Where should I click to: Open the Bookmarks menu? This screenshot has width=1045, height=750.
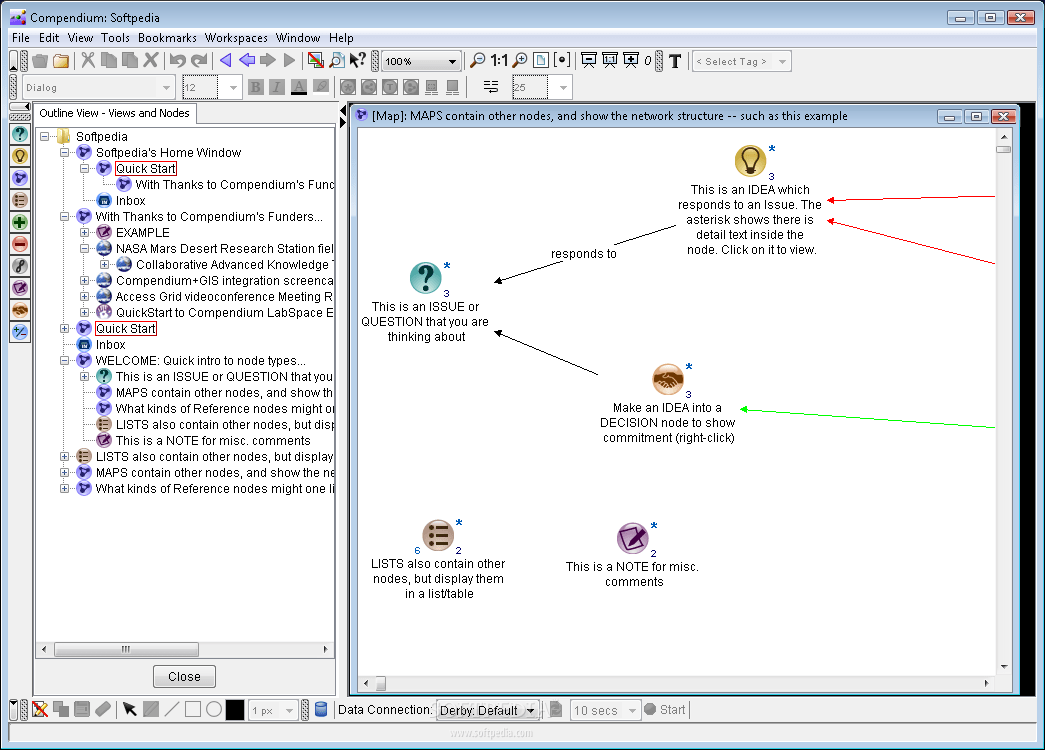pos(167,38)
